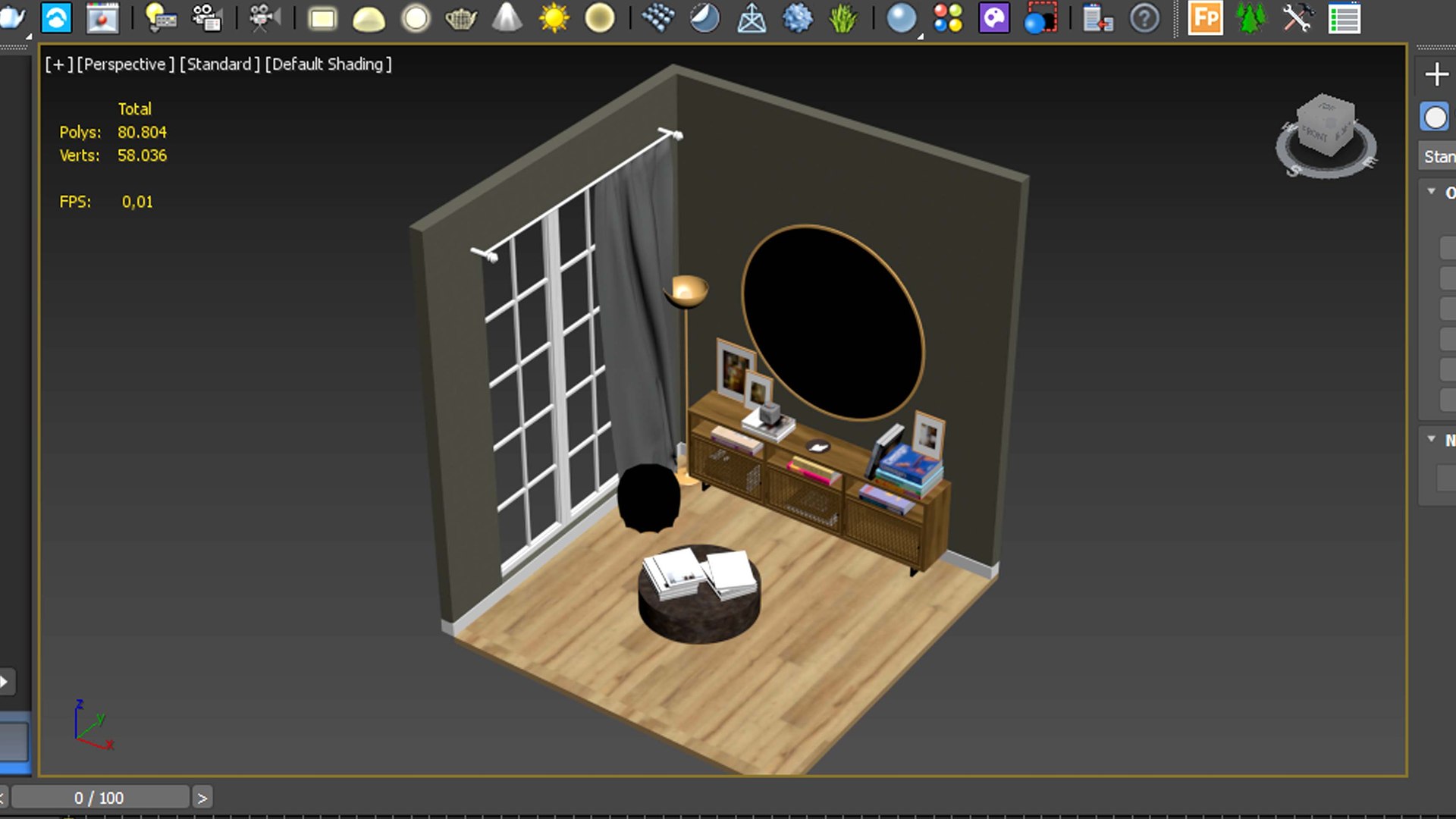The image size is (1456, 819).
Task: Click the glossy blue sphere material icon
Action: [x=902, y=18]
